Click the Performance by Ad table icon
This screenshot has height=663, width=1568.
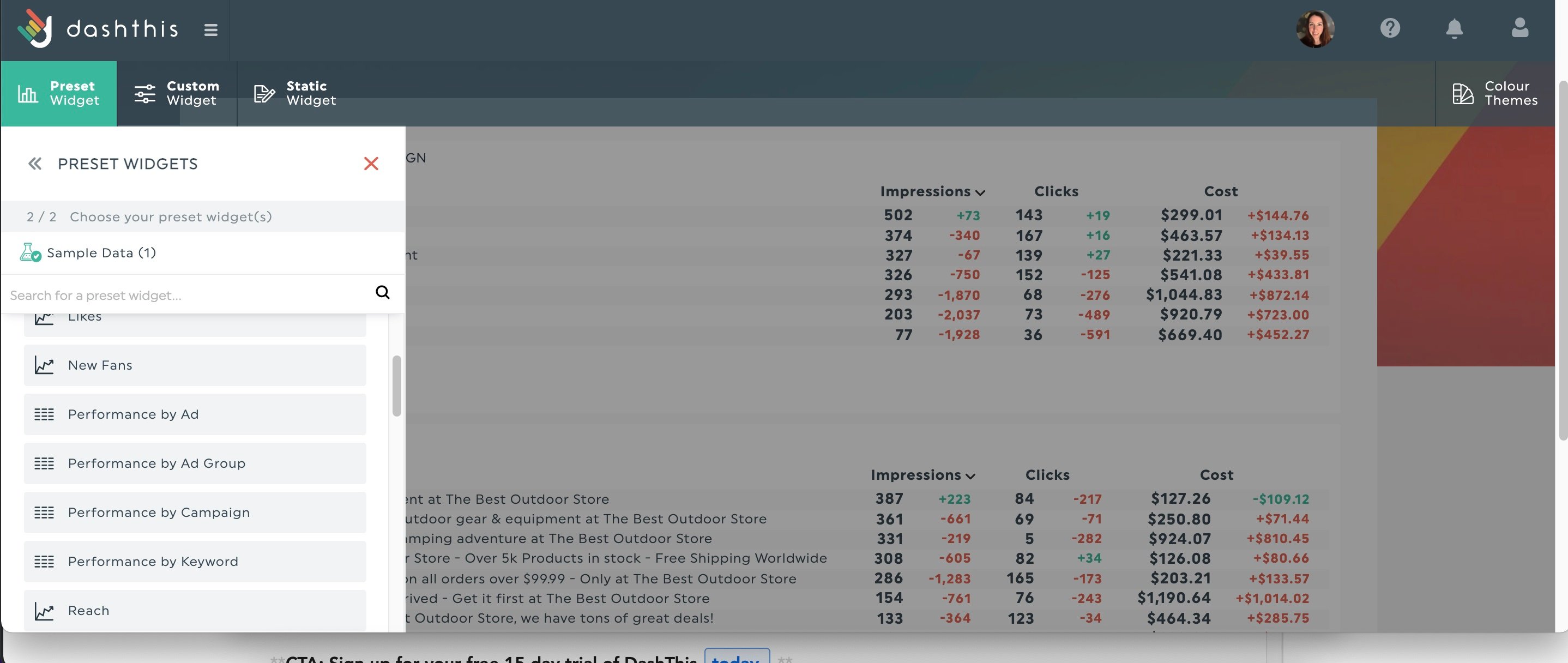[44, 414]
